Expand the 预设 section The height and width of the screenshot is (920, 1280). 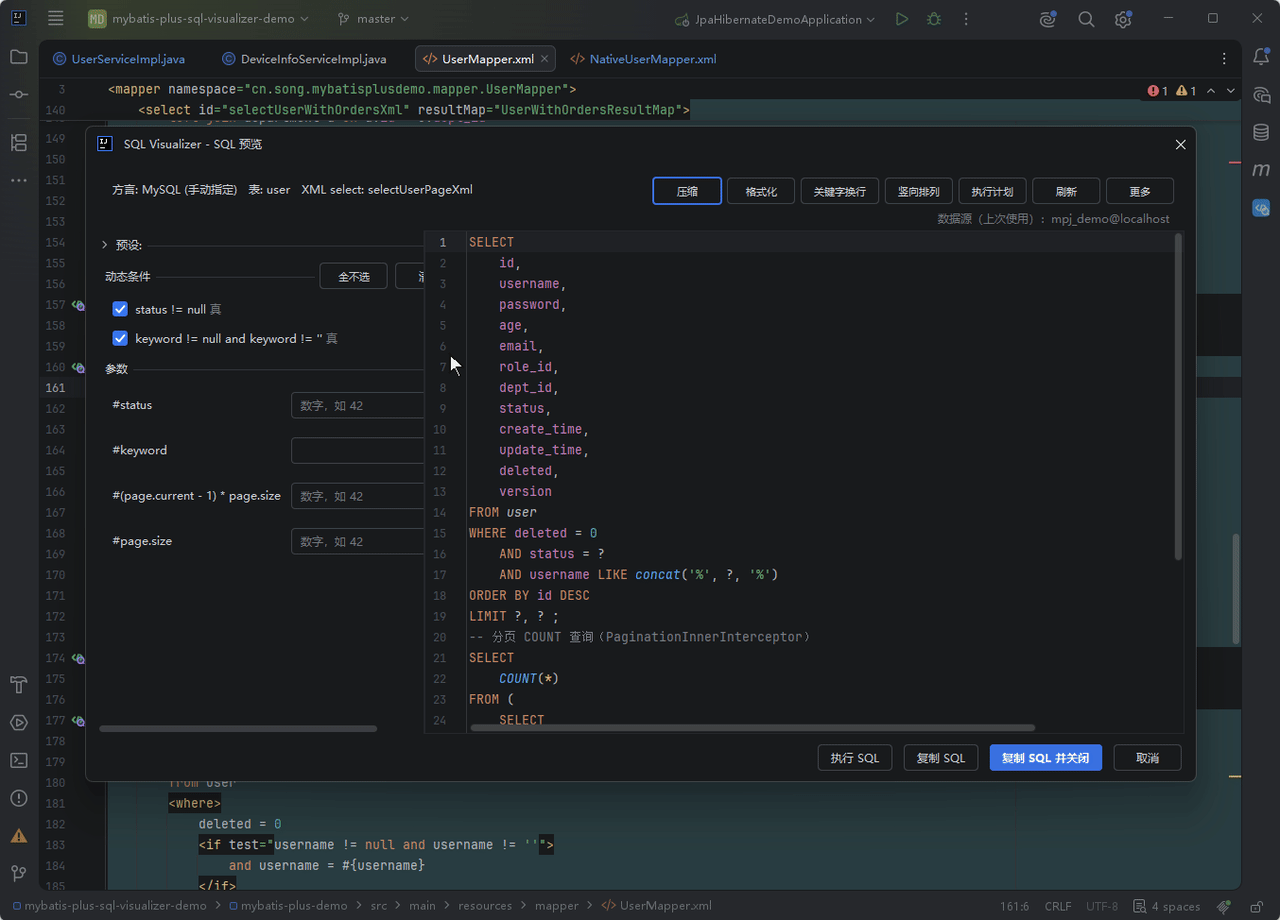pos(105,245)
